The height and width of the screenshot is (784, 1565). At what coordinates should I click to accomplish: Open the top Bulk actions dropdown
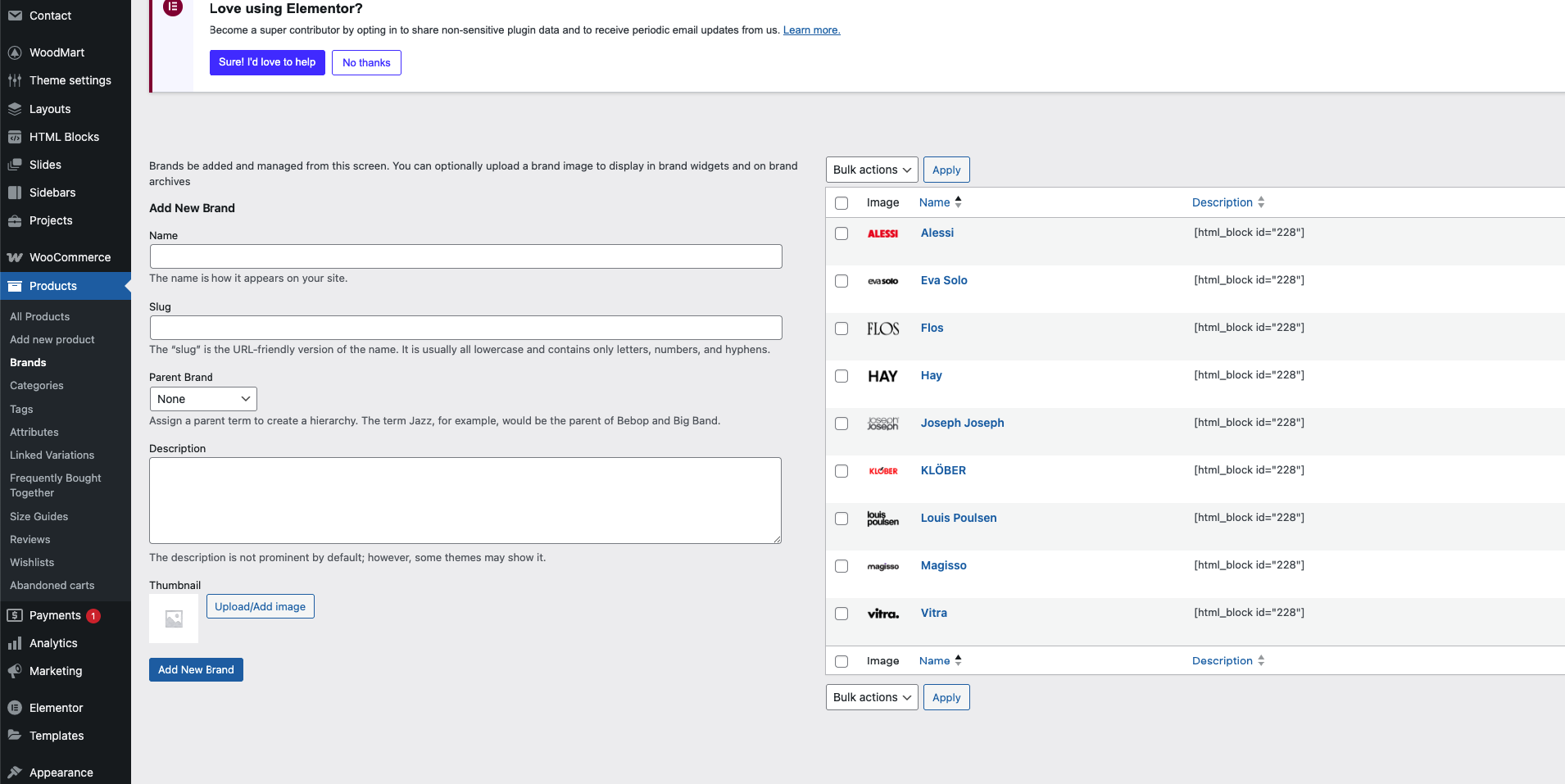(x=872, y=170)
